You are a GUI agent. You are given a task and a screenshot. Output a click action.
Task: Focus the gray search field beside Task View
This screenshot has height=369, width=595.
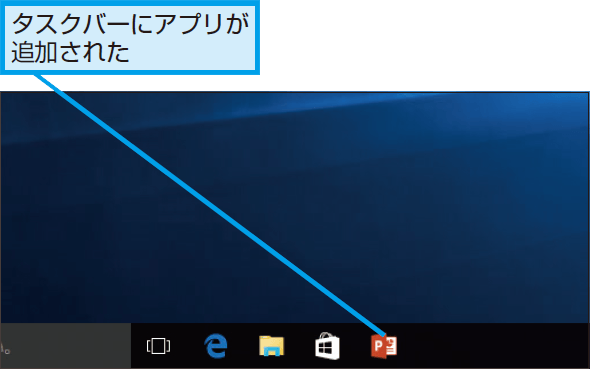65,346
